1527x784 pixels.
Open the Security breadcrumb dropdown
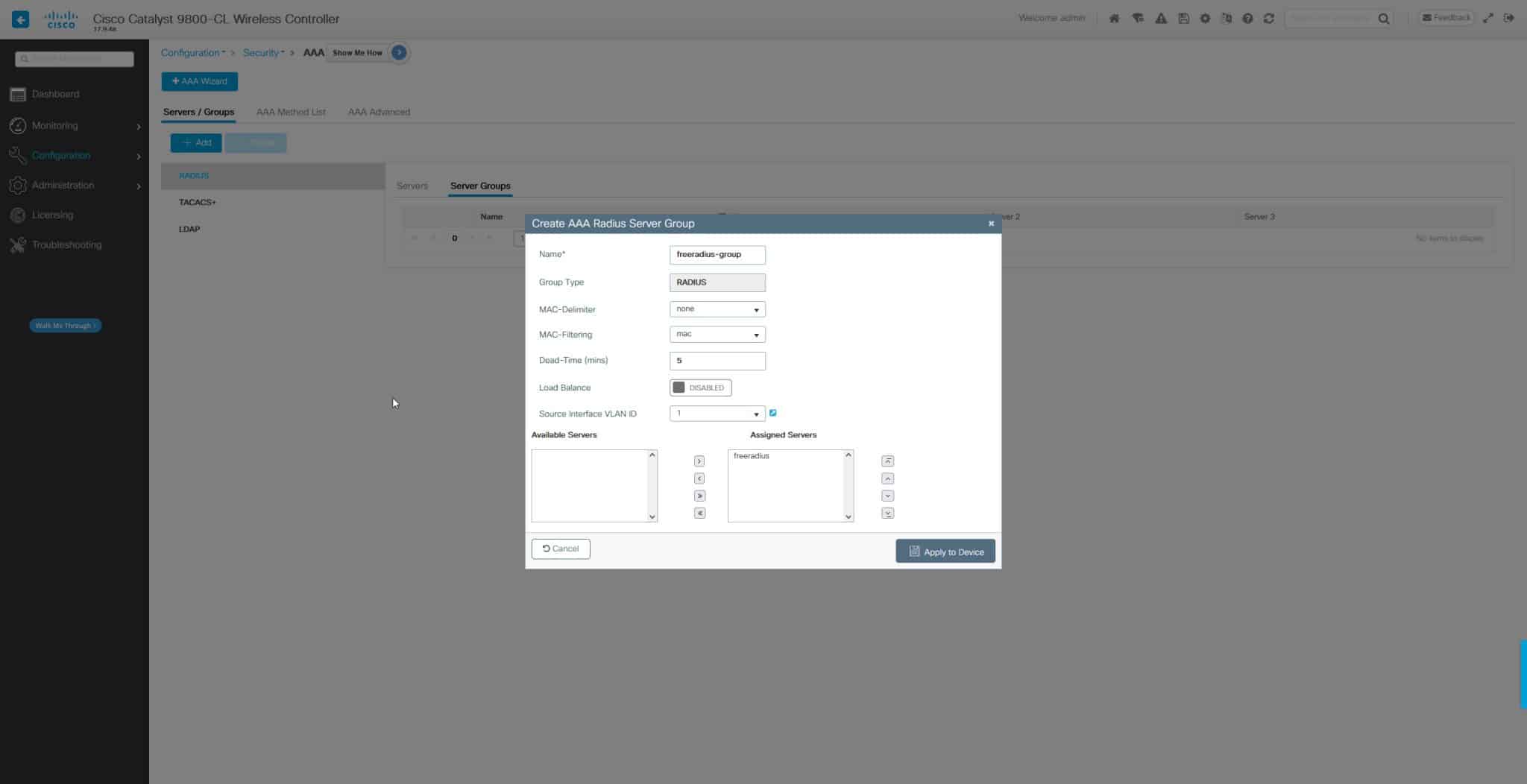(263, 53)
